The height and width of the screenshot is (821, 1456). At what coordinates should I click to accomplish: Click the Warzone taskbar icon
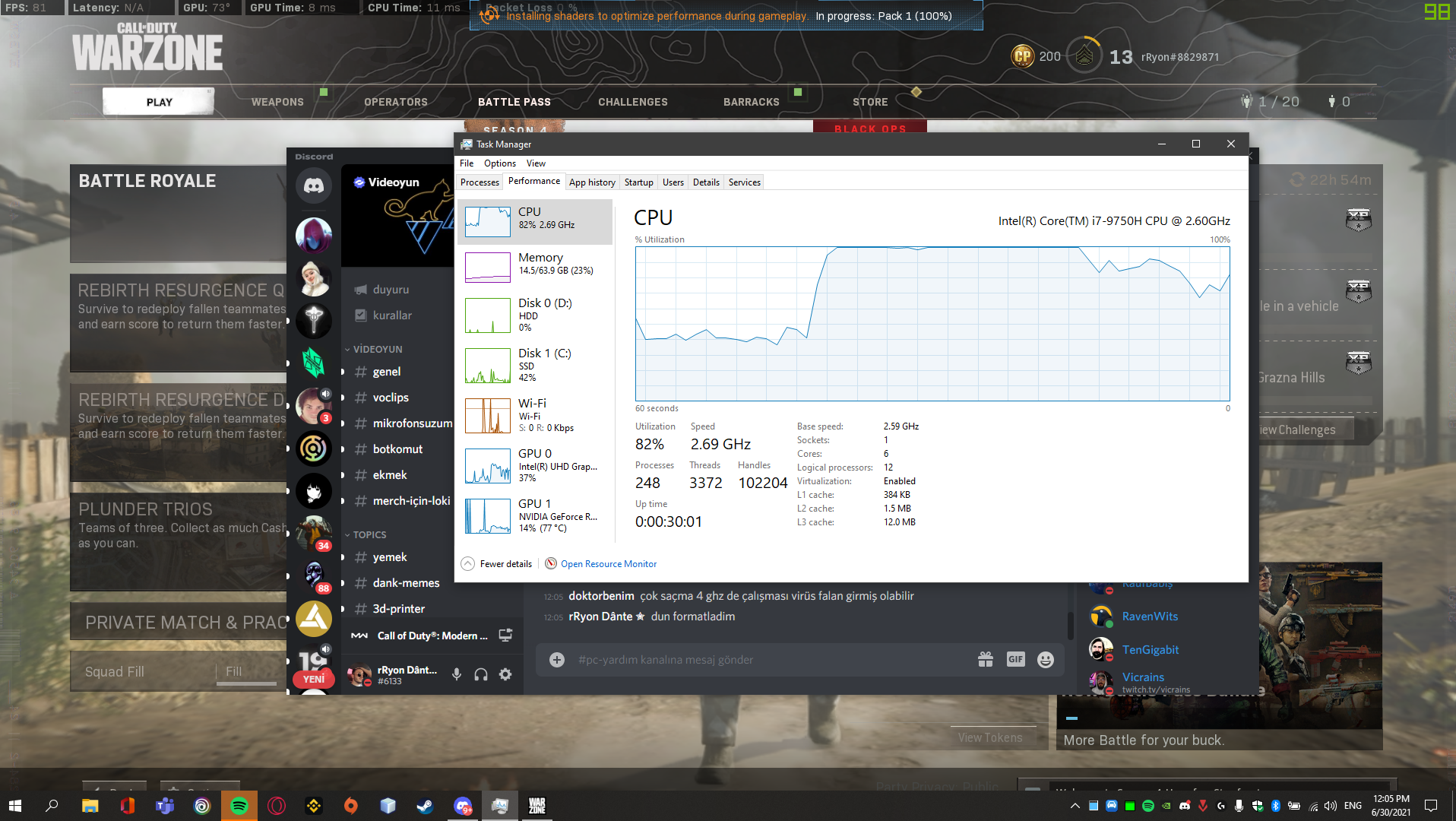537,806
